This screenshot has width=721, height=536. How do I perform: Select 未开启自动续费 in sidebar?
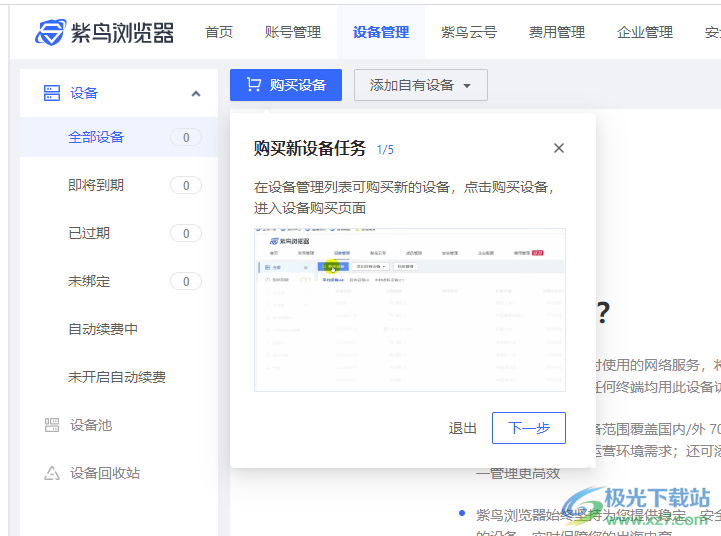(119, 377)
